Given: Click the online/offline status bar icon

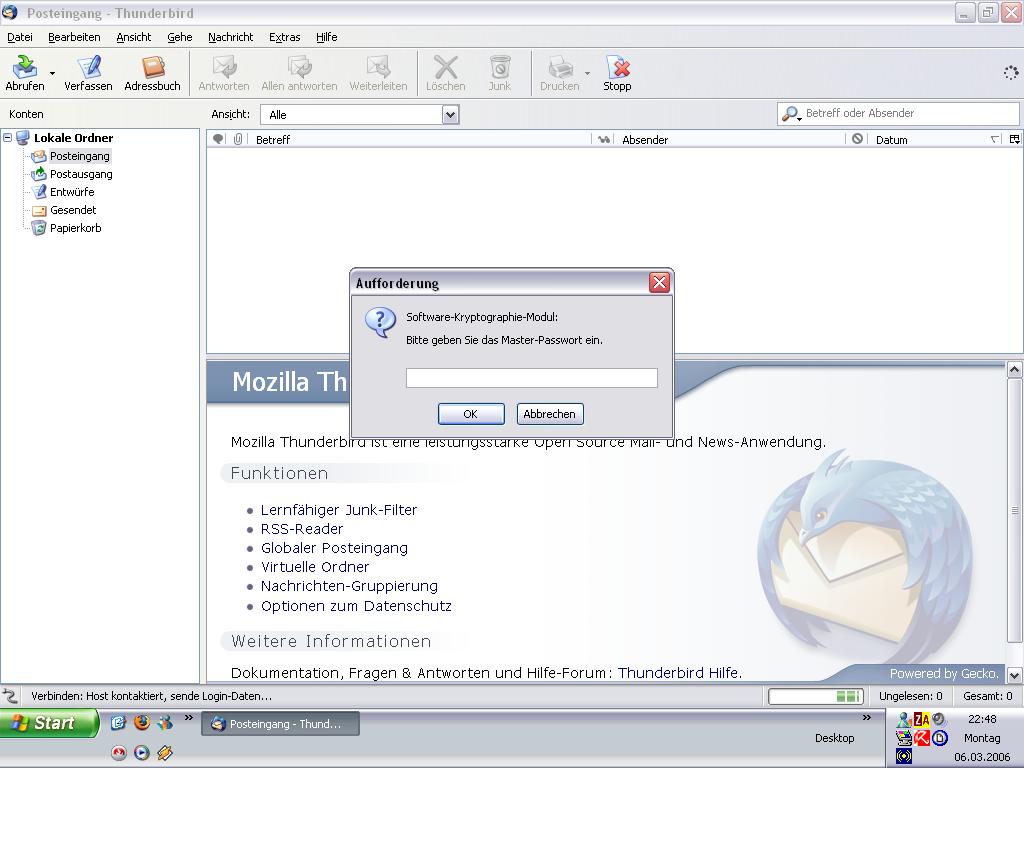Looking at the screenshot, I should 10,696.
